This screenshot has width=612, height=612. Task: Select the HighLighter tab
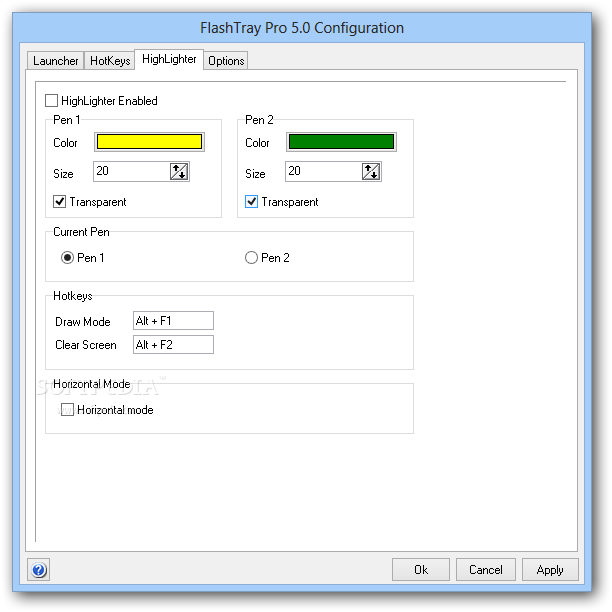[x=169, y=59]
